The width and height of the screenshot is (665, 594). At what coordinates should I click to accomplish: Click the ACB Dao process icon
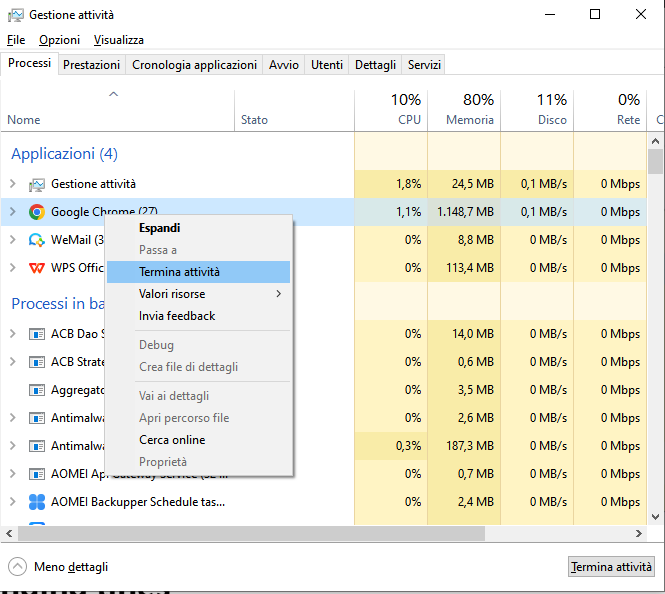[x=37, y=334]
